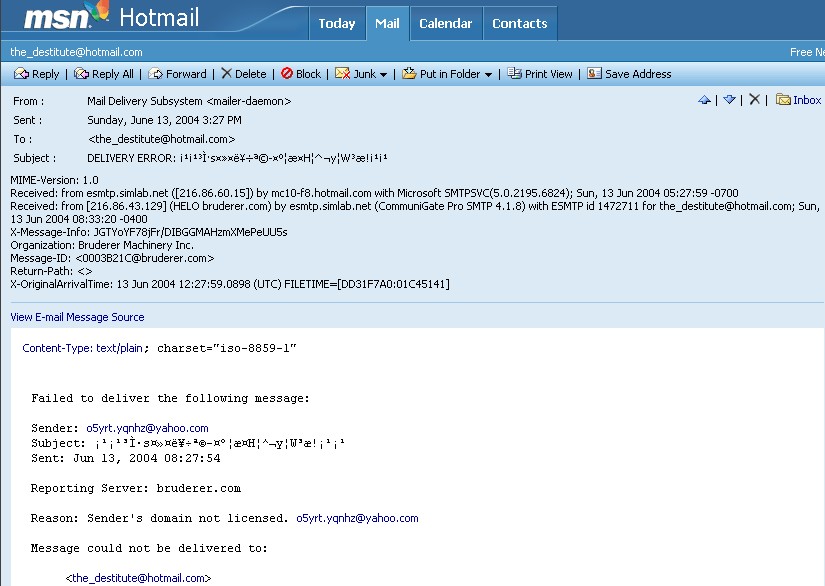Open Print View using printer icon
Screen dimensions: 825x586
point(514,74)
